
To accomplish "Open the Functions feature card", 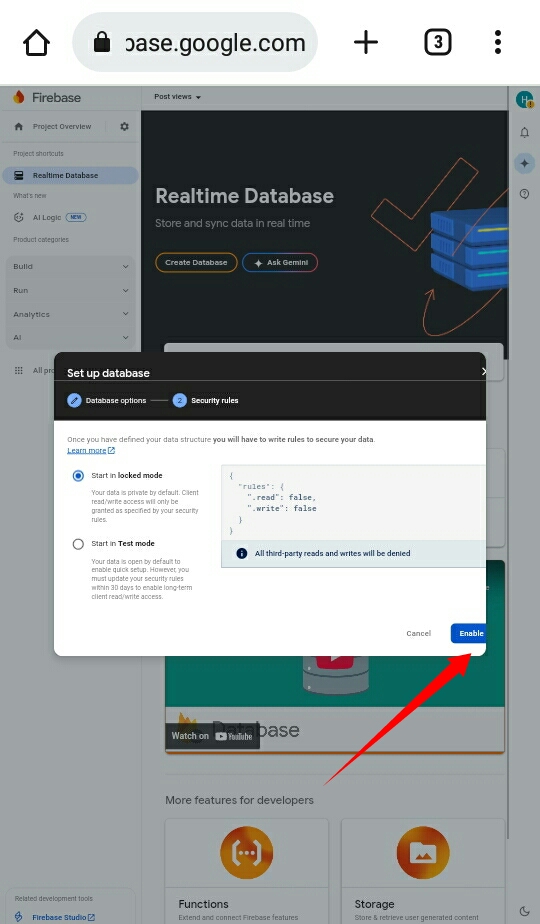I will pos(246,871).
